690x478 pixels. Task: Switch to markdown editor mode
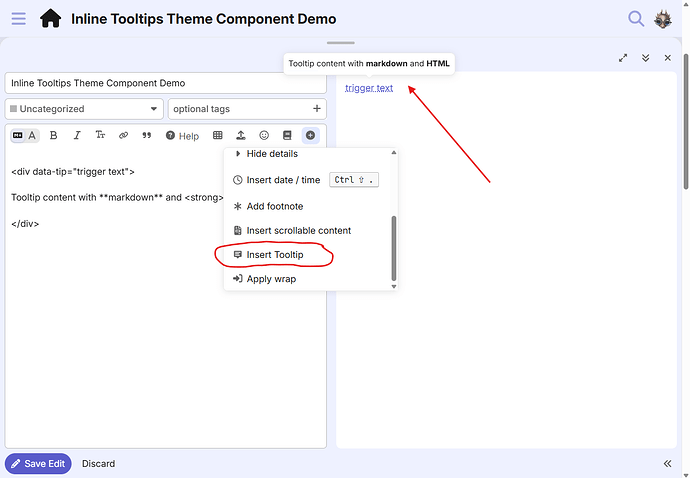click(x=18, y=136)
